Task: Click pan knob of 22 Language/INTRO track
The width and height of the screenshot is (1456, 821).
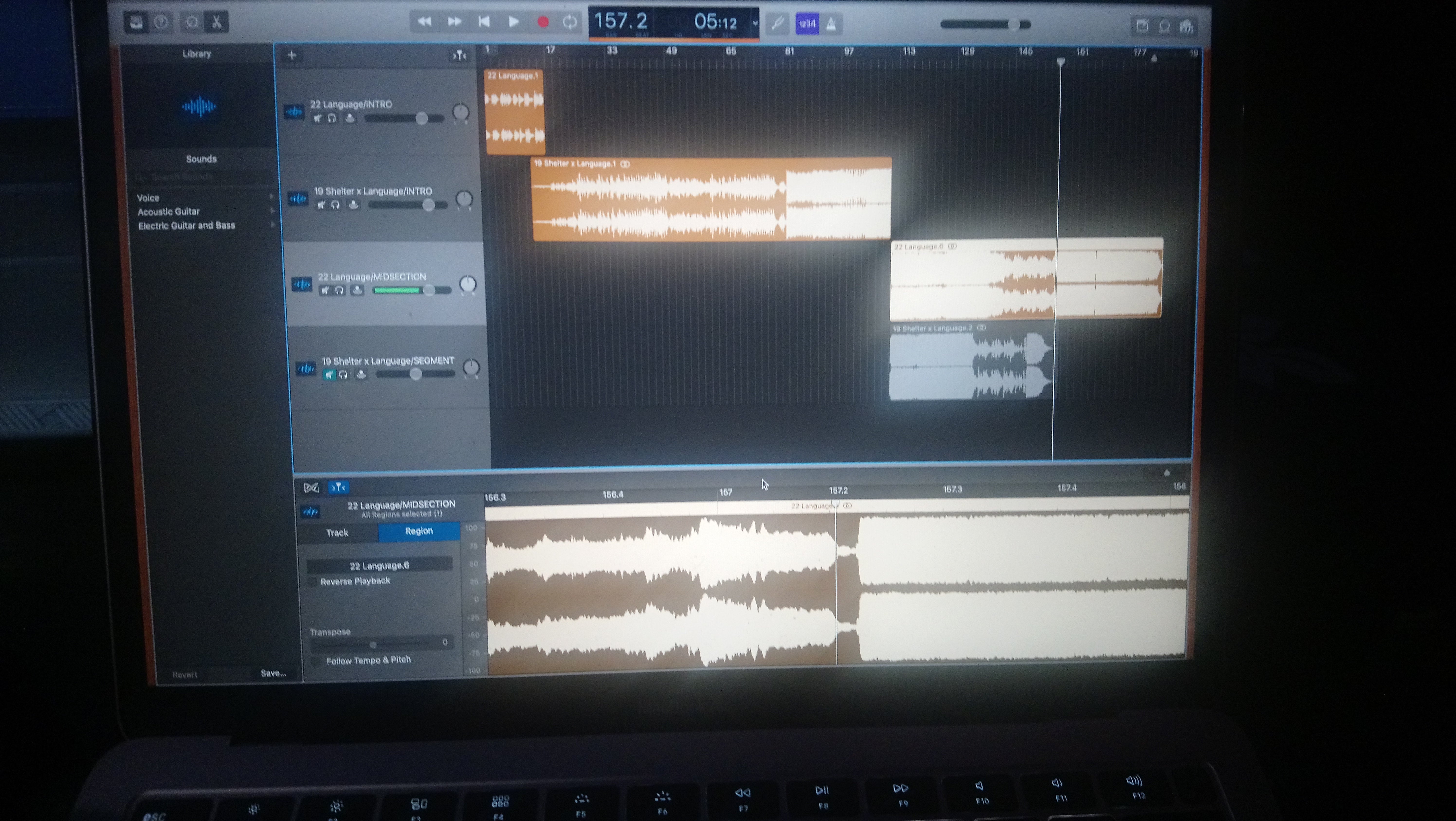Action: click(x=461, y=112)
